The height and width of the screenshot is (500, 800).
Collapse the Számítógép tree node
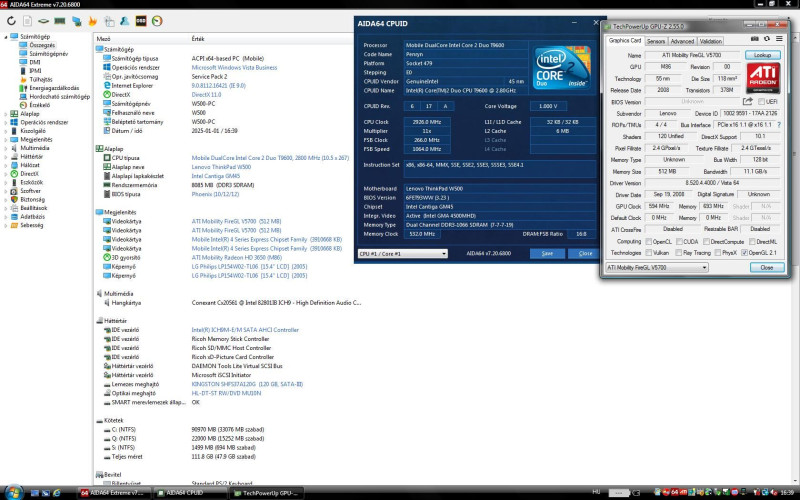[6, 37]
